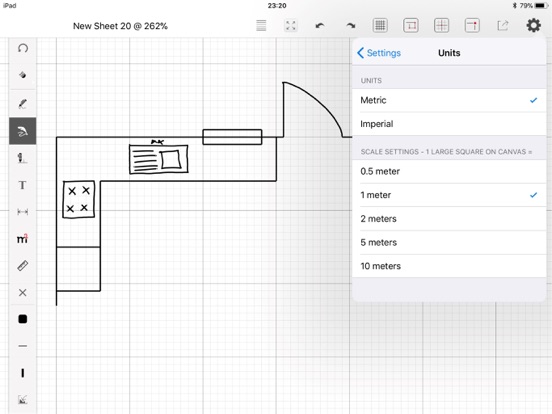This screenshot has width=552, height=414.
Task: Undo the last action
Action: [320, 25]
